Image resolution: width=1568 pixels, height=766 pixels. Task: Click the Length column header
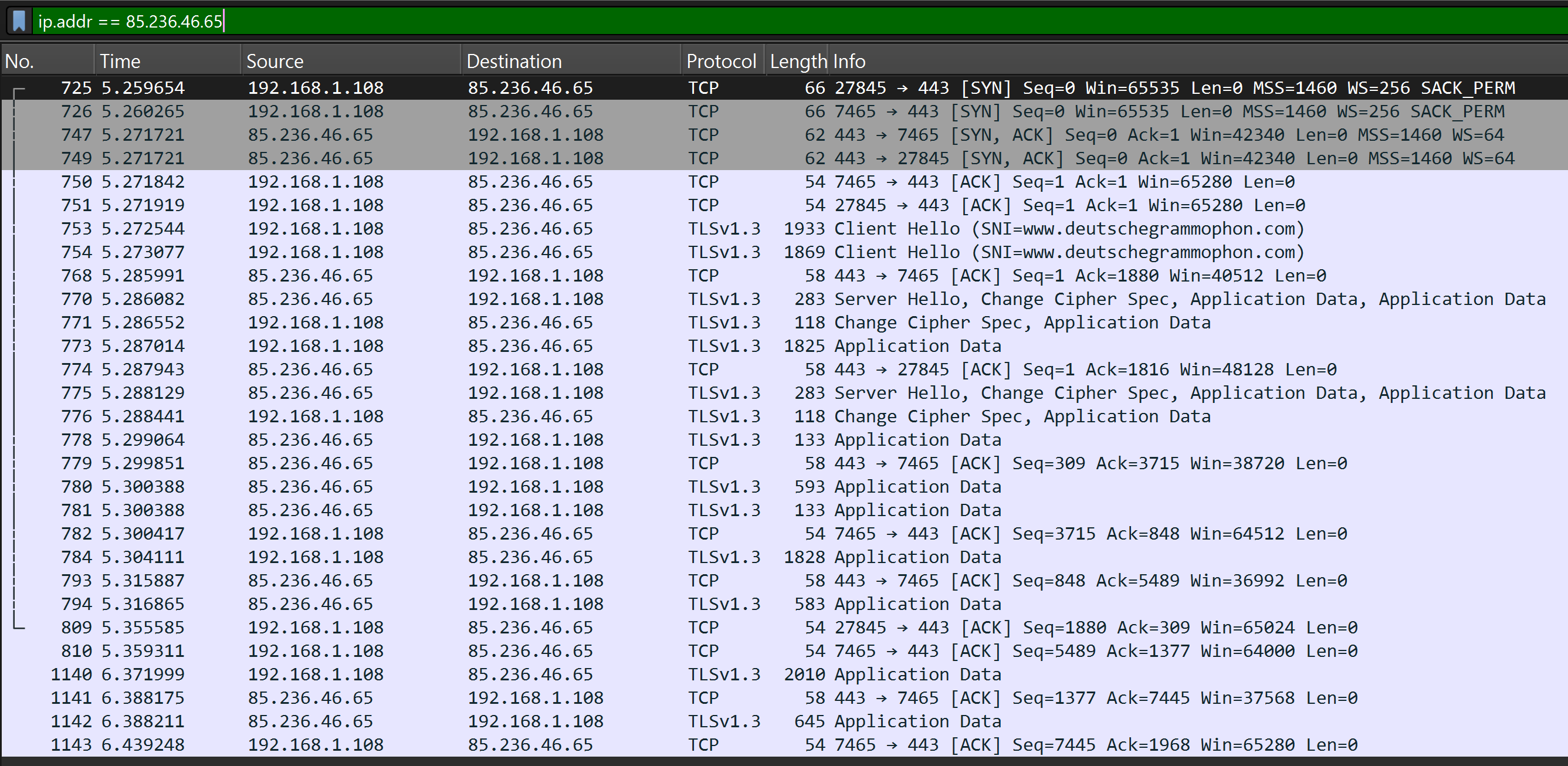[x=797, y=62]
